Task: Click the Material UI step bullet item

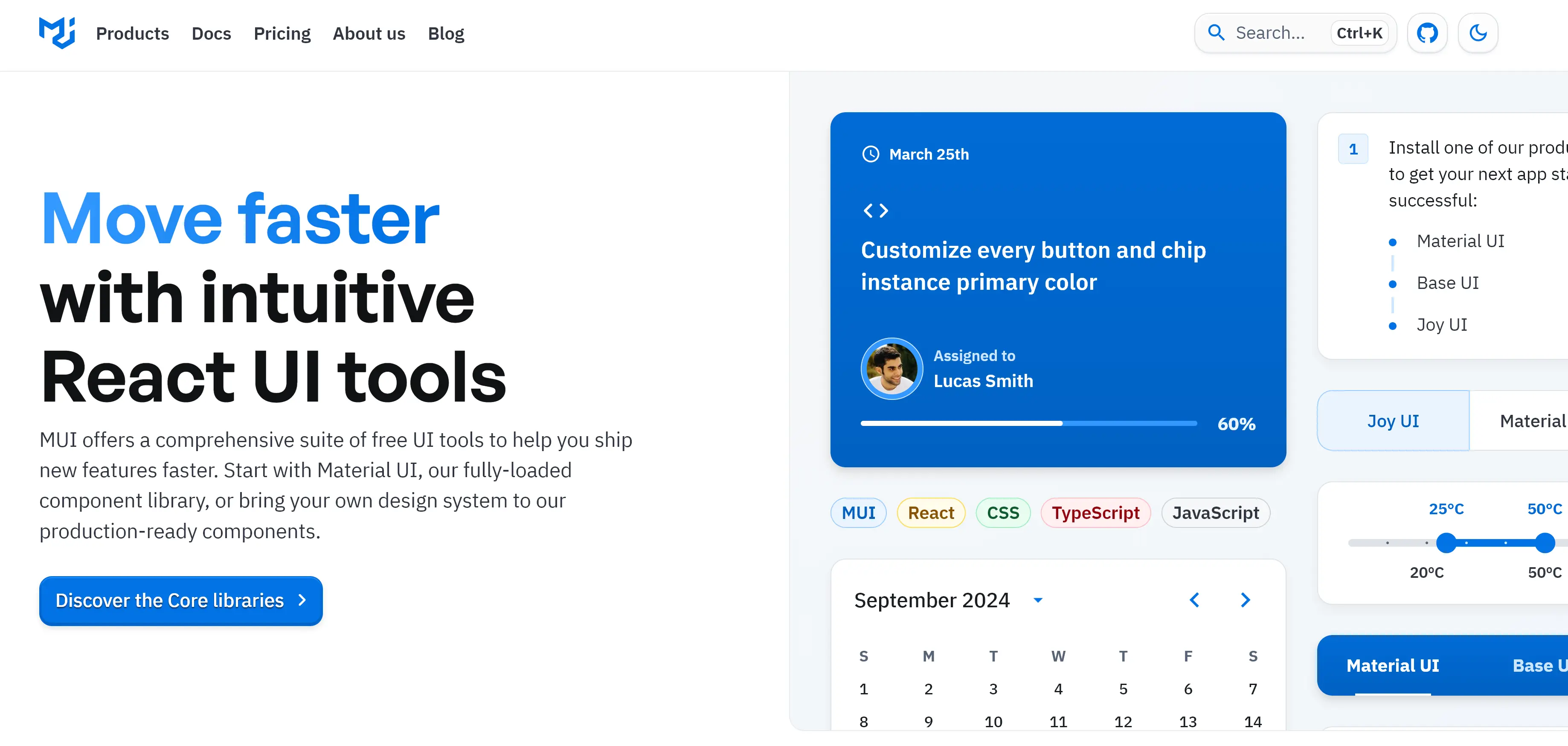Action: click(1460, 241)
